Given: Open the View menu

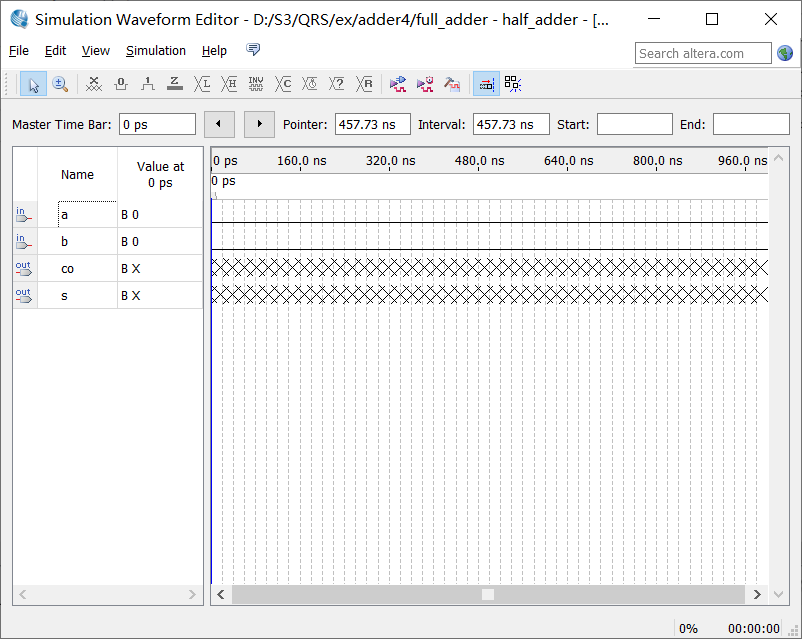Looking at the screenshot, I should [96, 51].
